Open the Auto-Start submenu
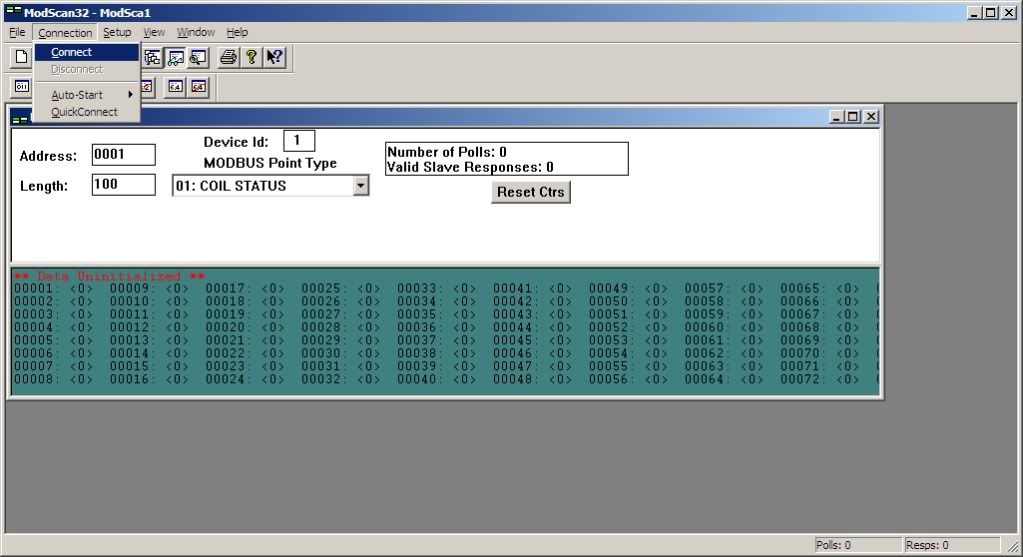Screen dimensions: 1023x557 tap(87, 95)
